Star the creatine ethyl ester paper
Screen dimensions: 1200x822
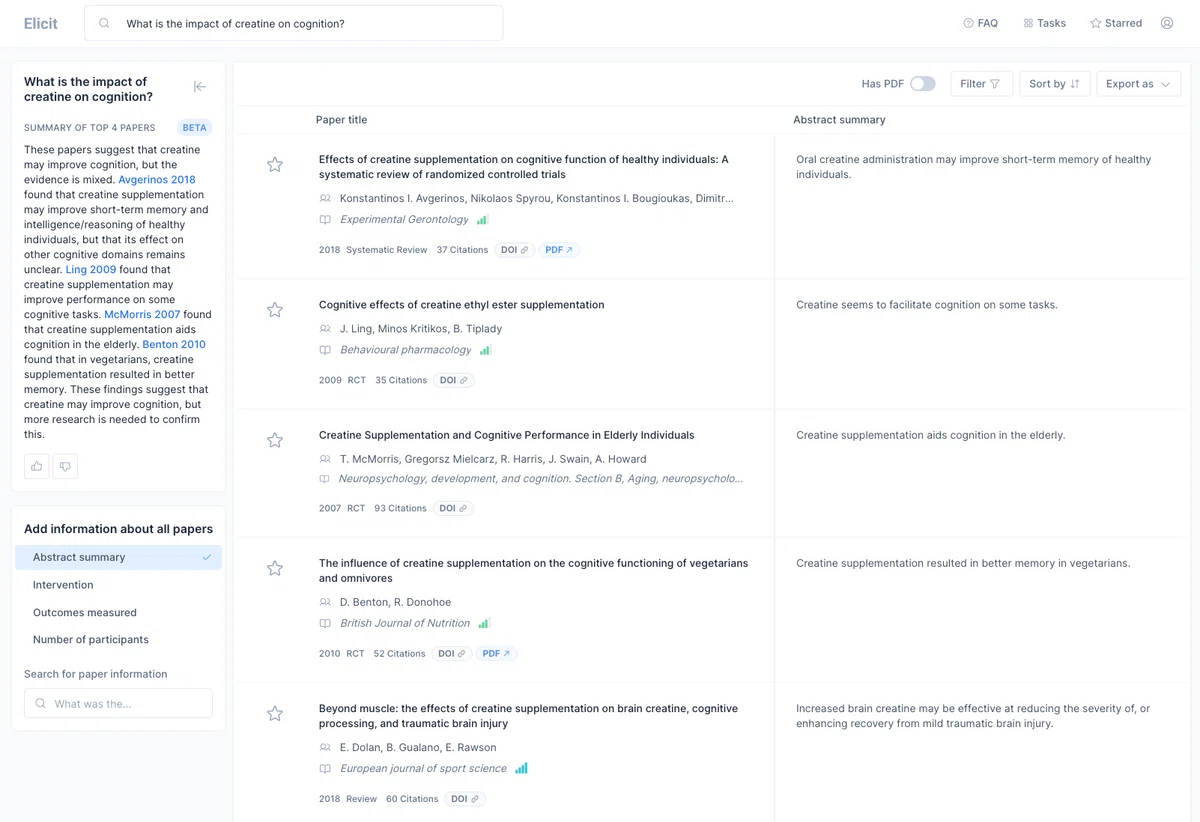click(275, 310)
